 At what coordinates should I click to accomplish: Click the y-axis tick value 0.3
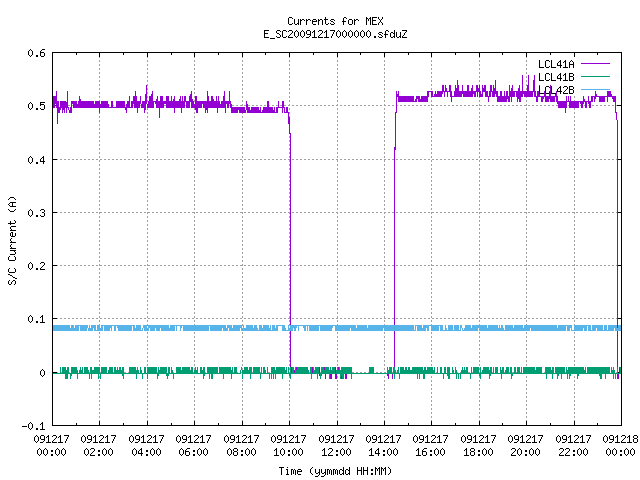36,213
